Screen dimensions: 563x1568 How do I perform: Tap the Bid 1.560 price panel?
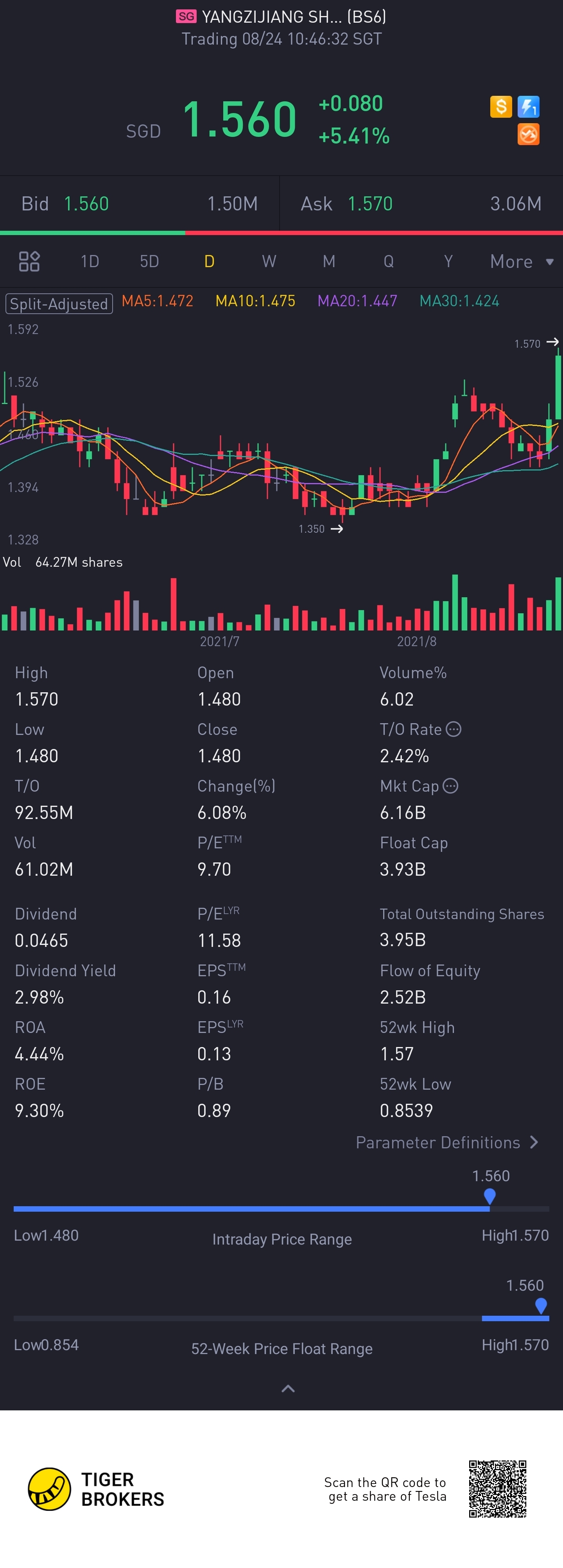coord(139,203)
